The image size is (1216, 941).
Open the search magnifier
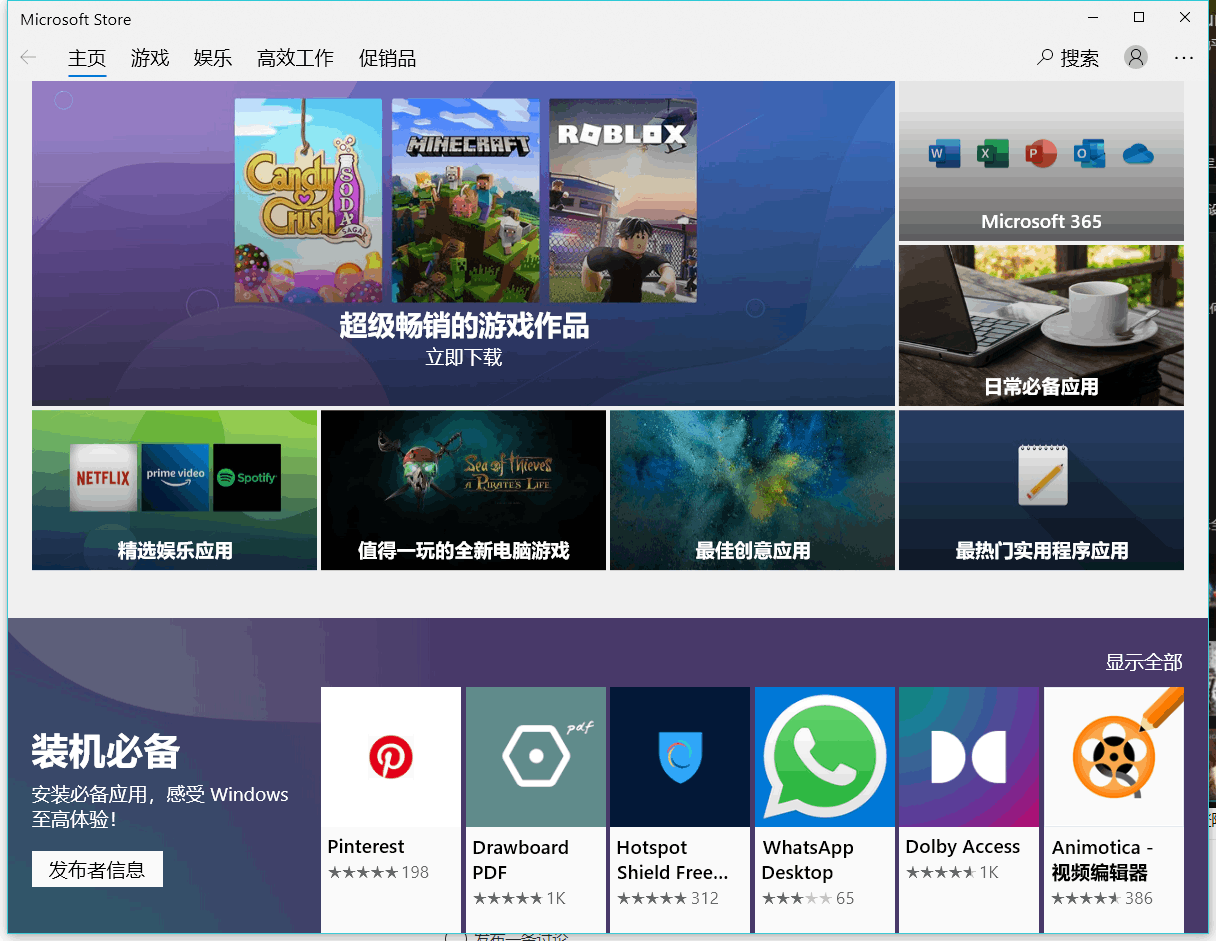1046,58
